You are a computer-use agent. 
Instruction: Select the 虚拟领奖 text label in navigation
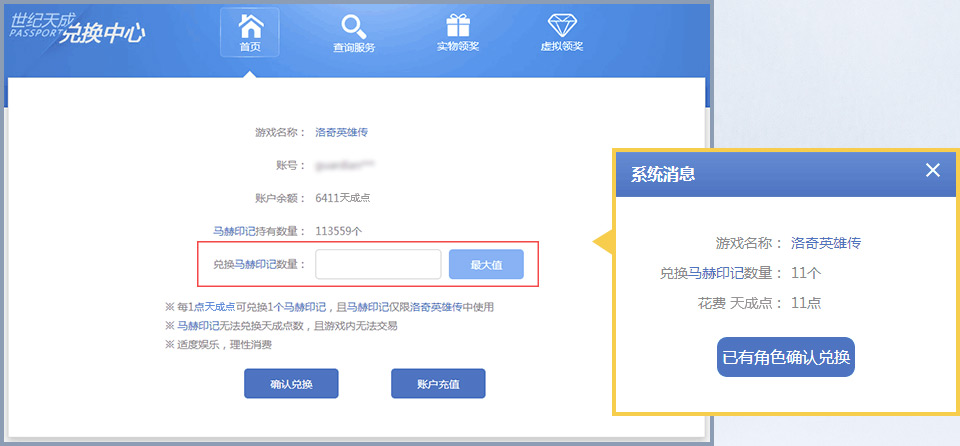tap(561, 47)
